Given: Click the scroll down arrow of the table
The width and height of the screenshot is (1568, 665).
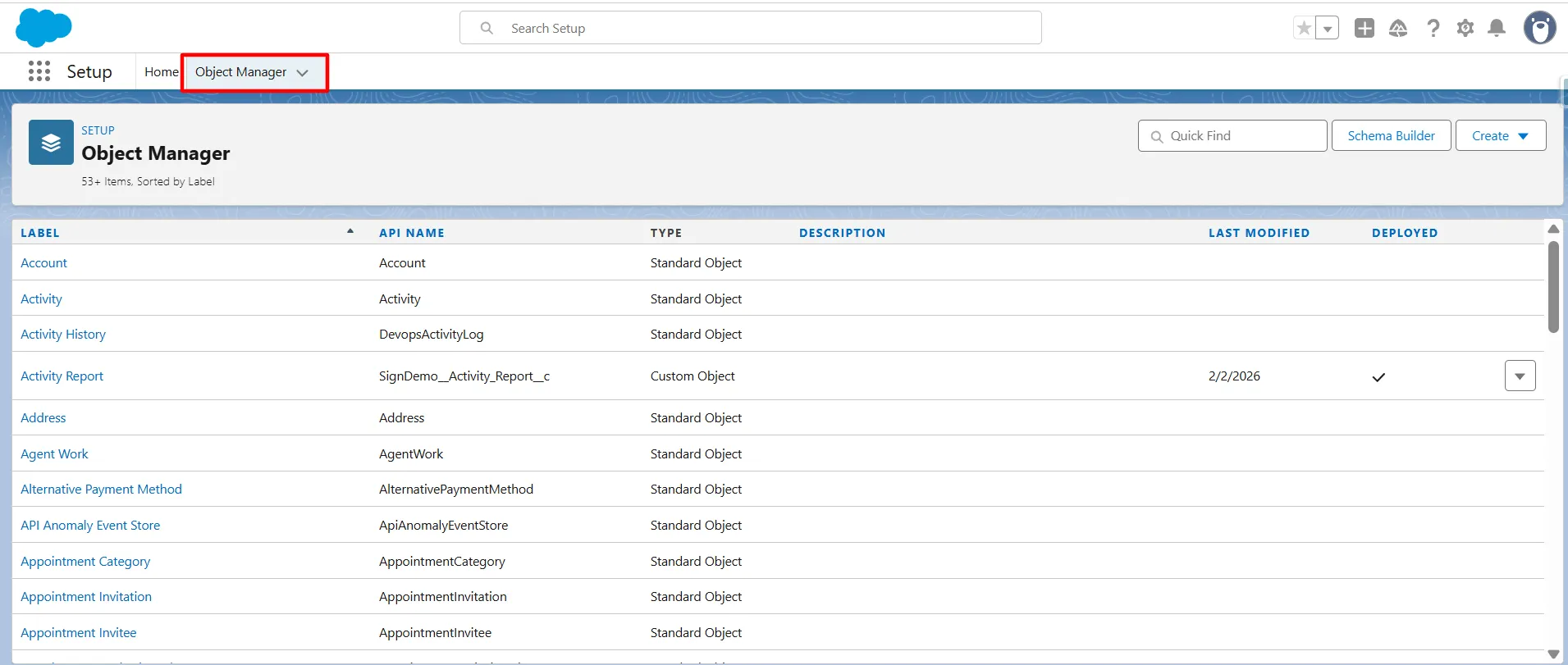Looking at the screenshot, I should pos(1553,654).
